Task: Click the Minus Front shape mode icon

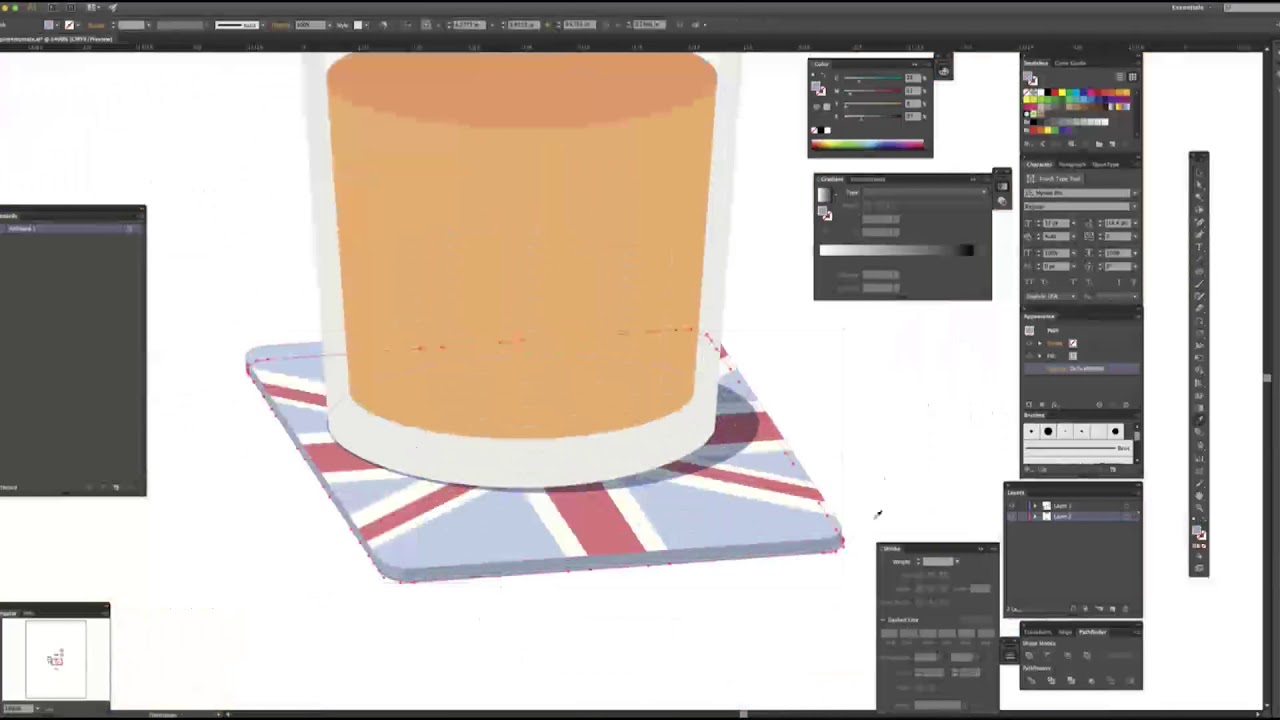Action: 1047,656
